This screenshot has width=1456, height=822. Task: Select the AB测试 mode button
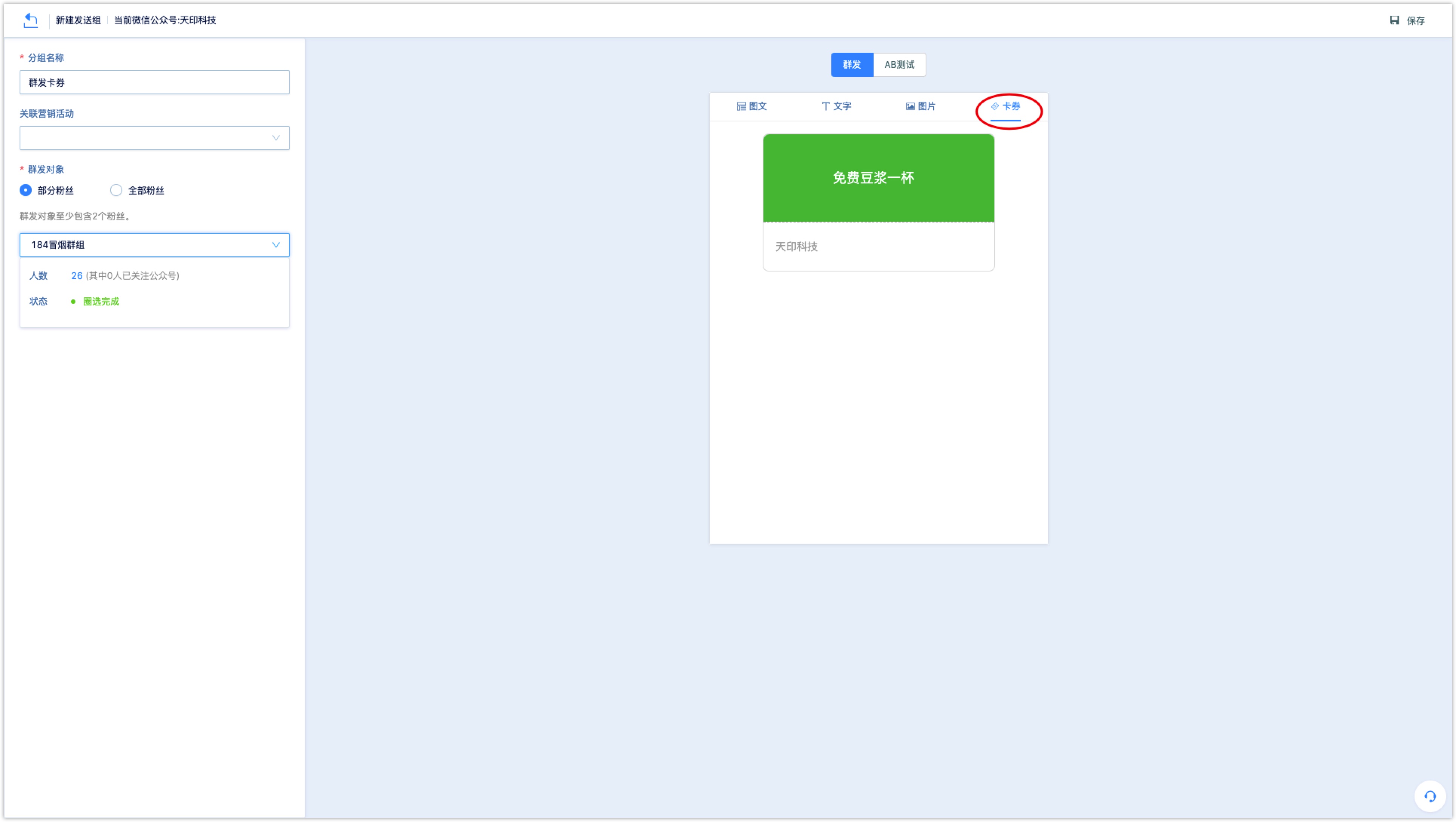899,65
